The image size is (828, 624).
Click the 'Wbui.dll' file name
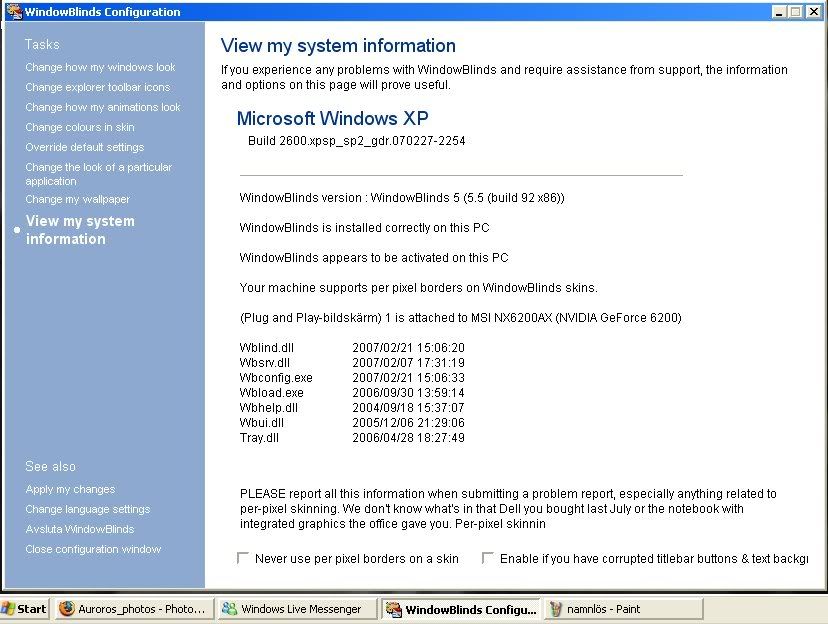coord(261,423)
